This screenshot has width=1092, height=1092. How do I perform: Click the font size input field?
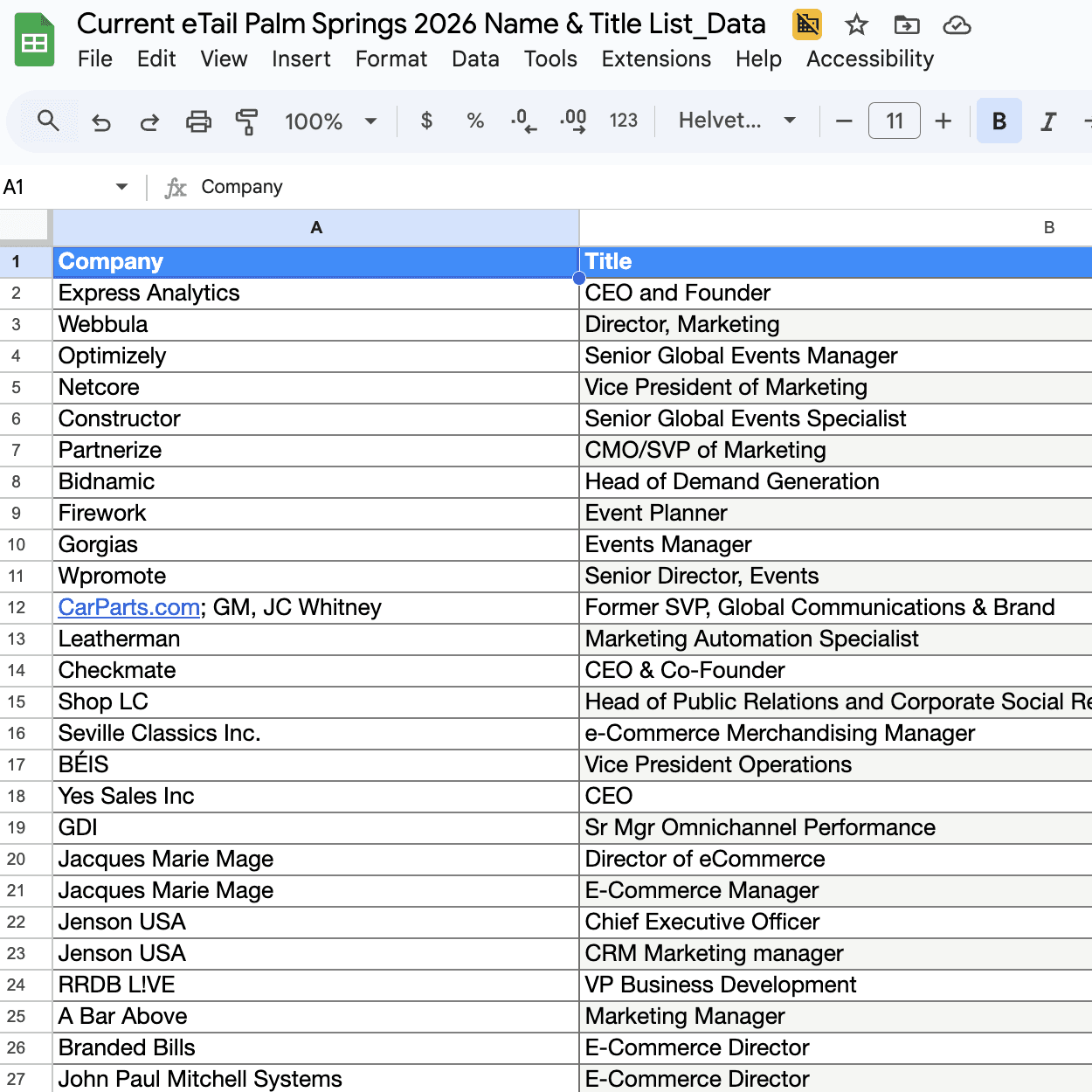[x=895, y=121]
